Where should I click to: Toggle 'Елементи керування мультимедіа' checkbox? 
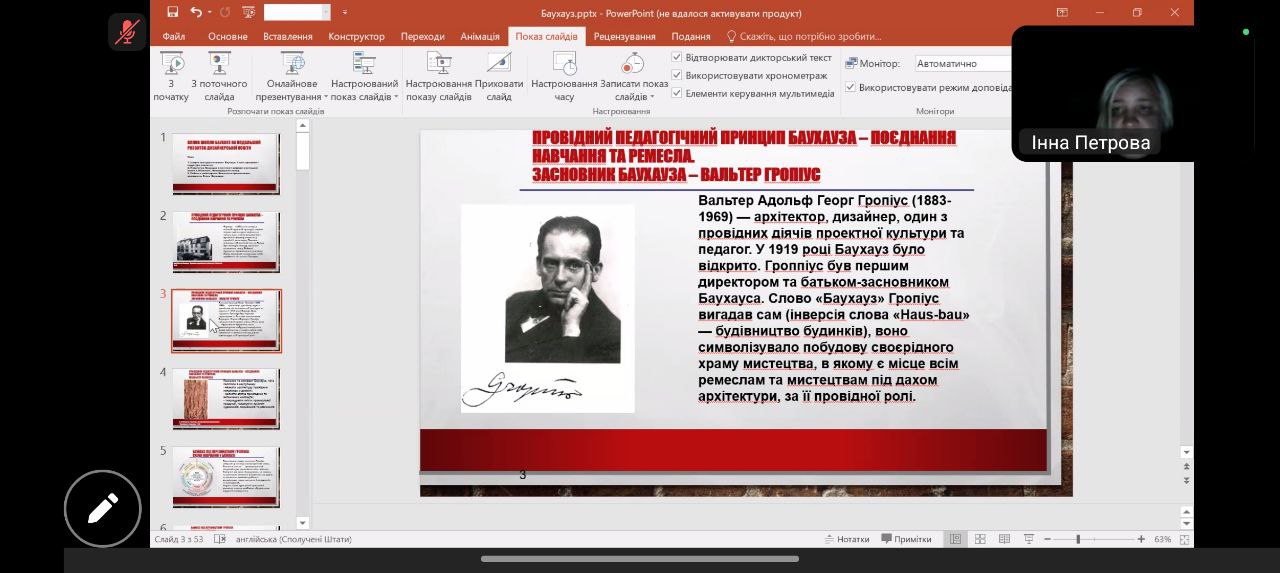677,93
